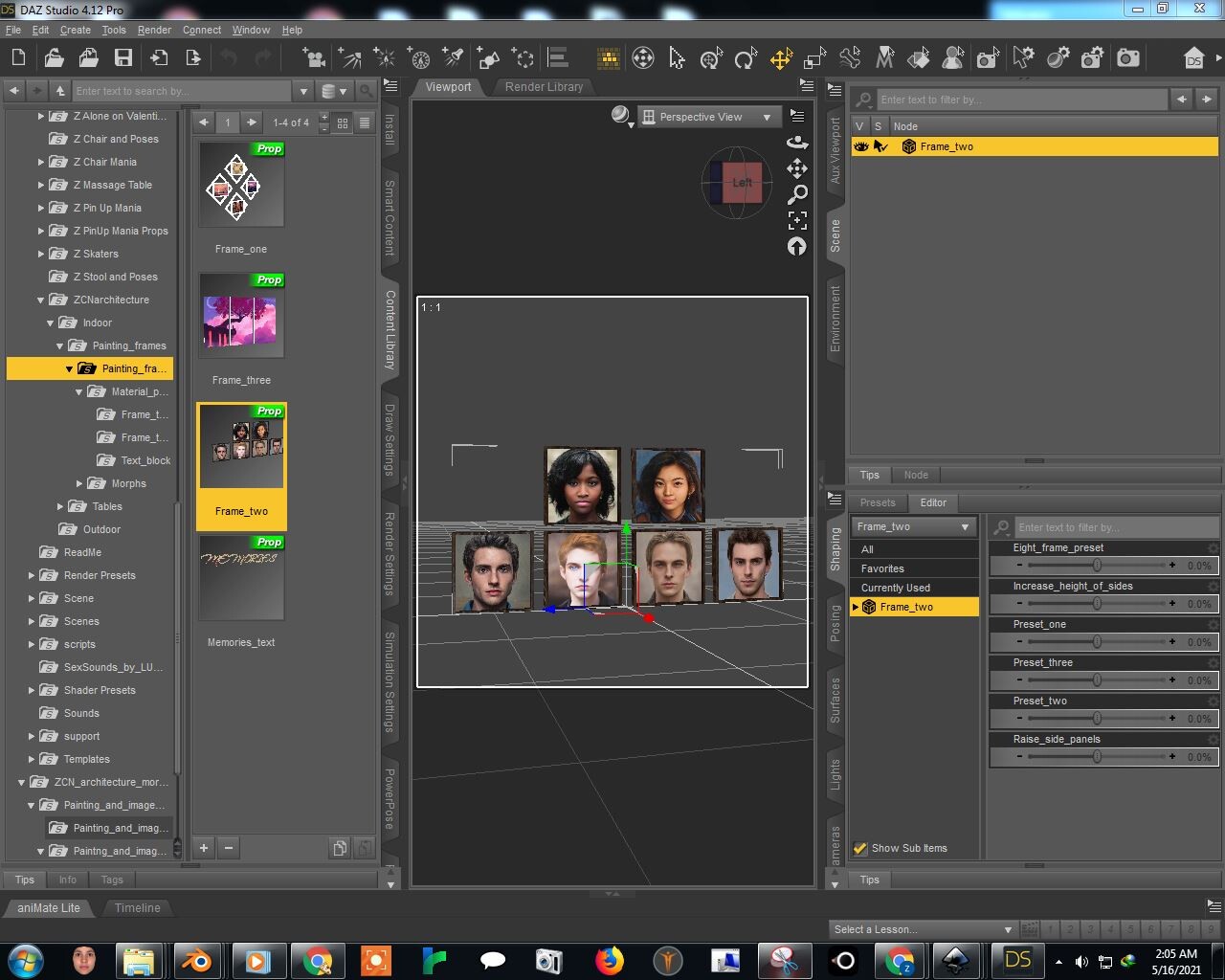The image size is (1225, 980).
Task: Select the Rotate tool in toolbar
Action: click(x=746, y=58)
